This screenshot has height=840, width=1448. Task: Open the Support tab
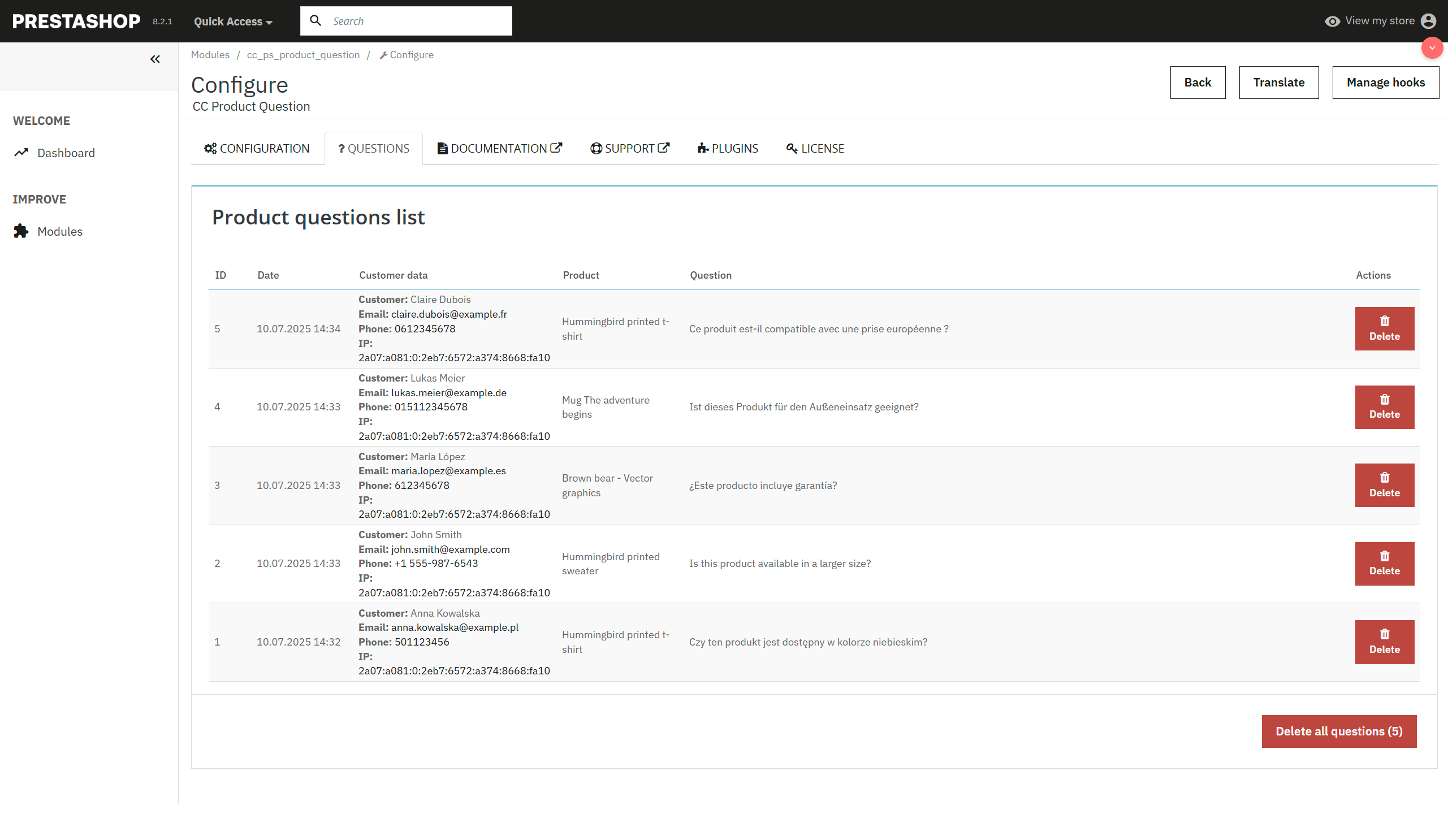pos(630,148)
